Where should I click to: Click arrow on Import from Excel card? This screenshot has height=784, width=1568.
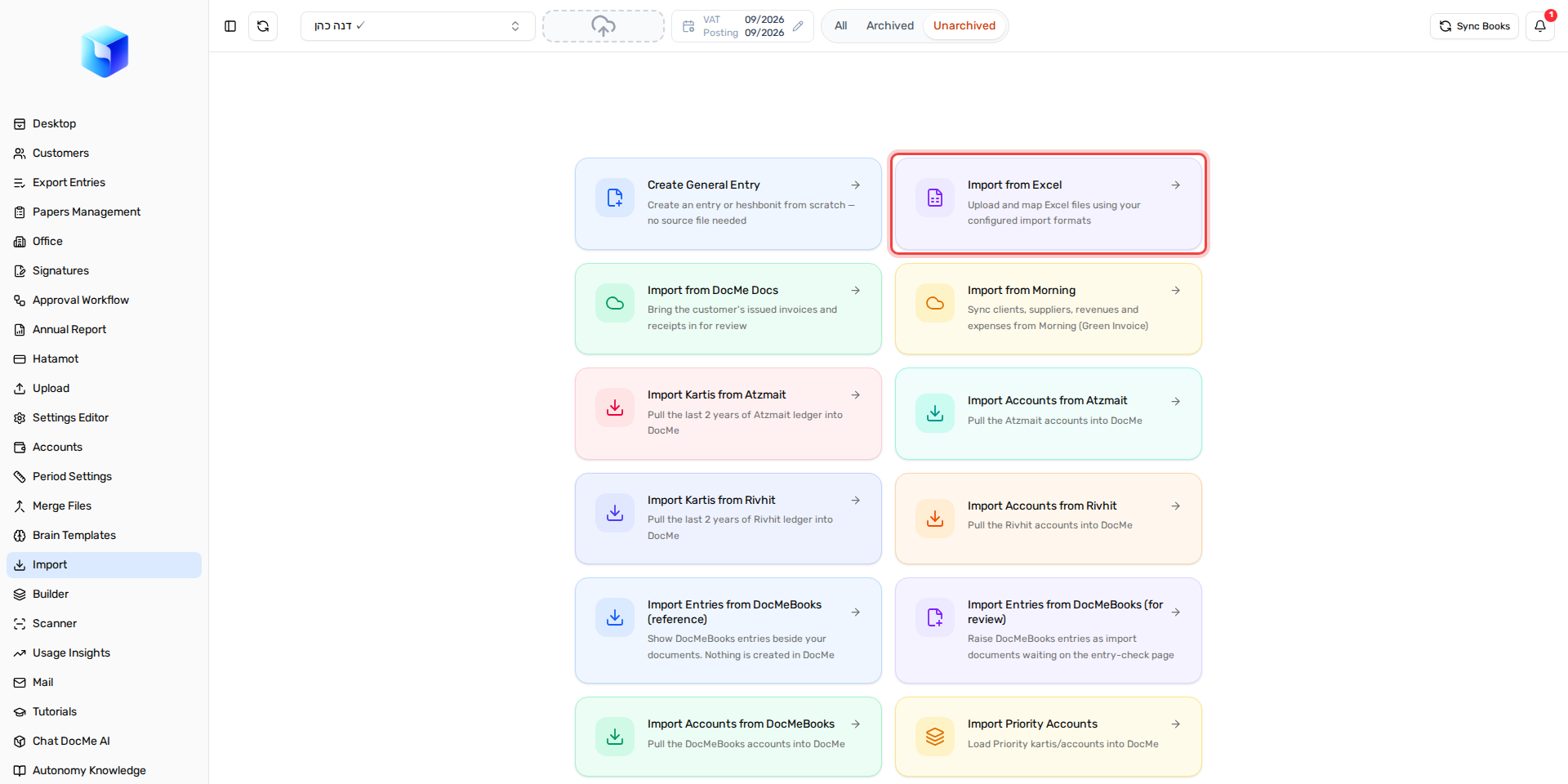click(x=1175, y=185)
